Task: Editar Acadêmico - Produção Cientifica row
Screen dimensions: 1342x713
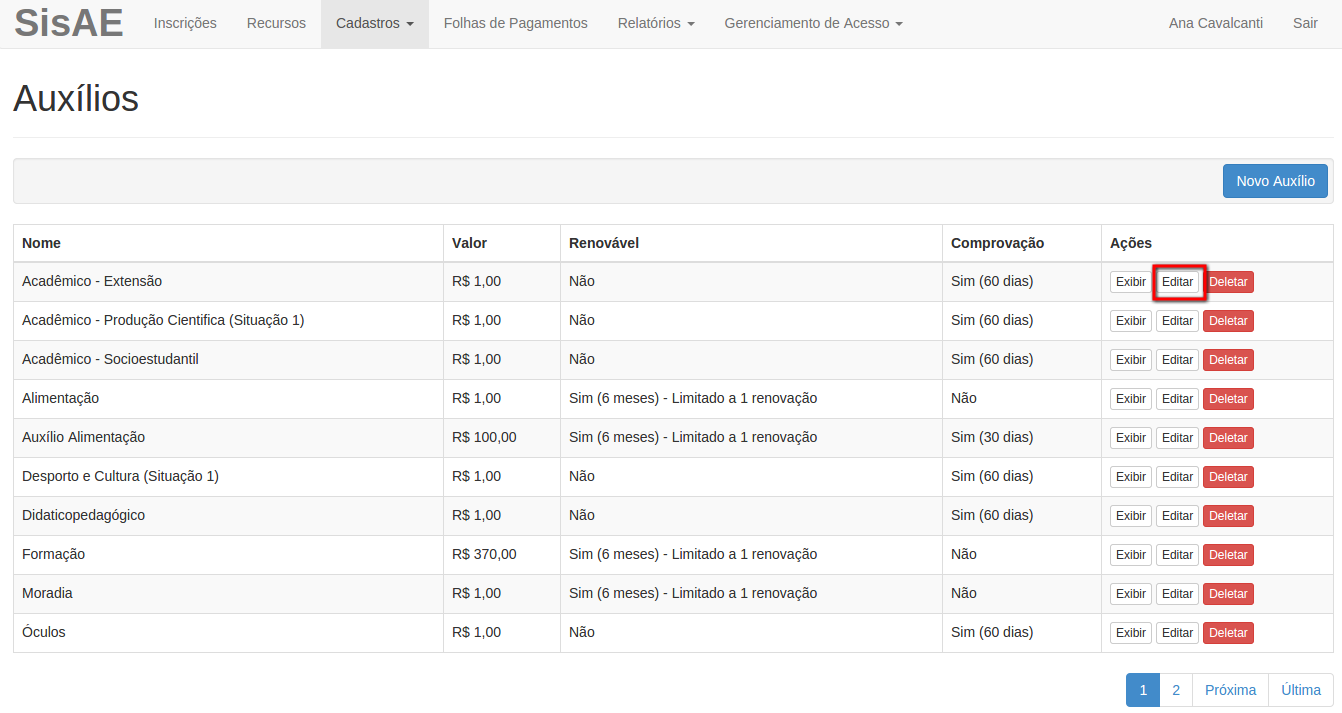Action: pos(1178,321)
